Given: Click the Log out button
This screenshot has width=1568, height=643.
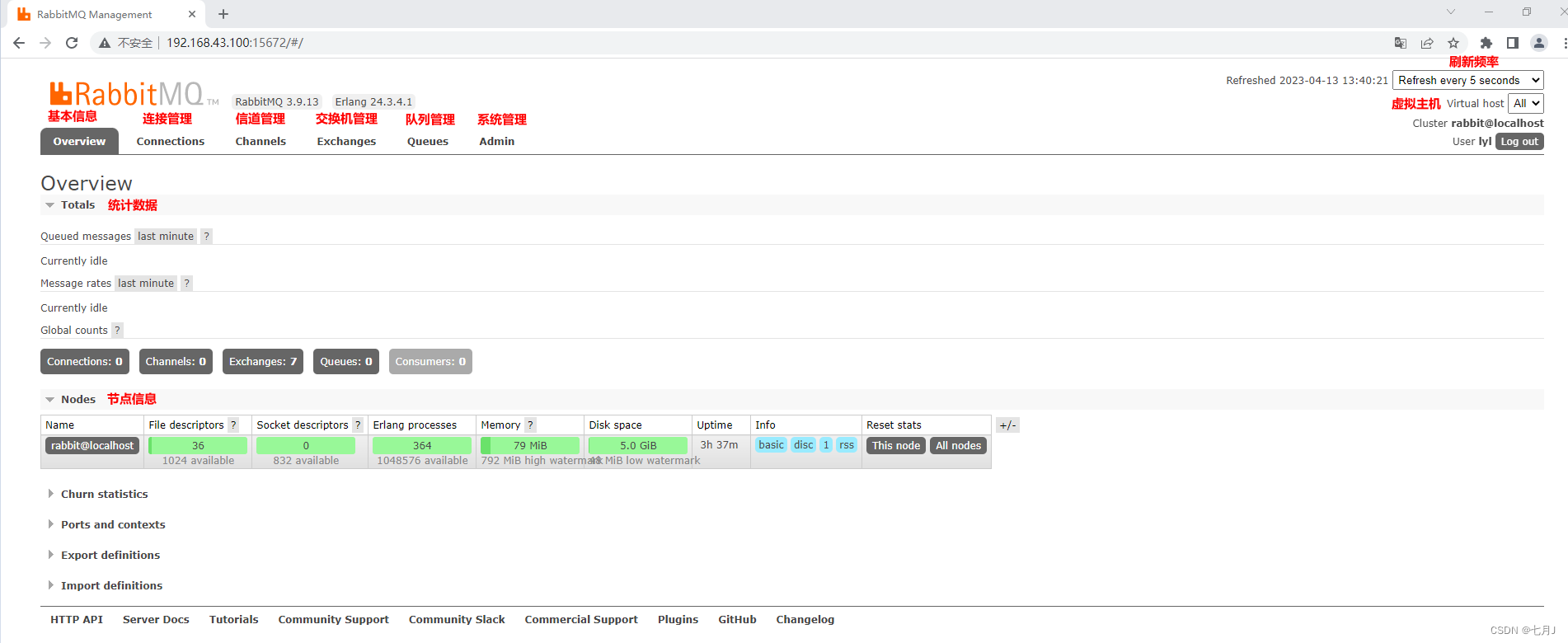Looking at the screenshot, I should [x=1519, y=142].
